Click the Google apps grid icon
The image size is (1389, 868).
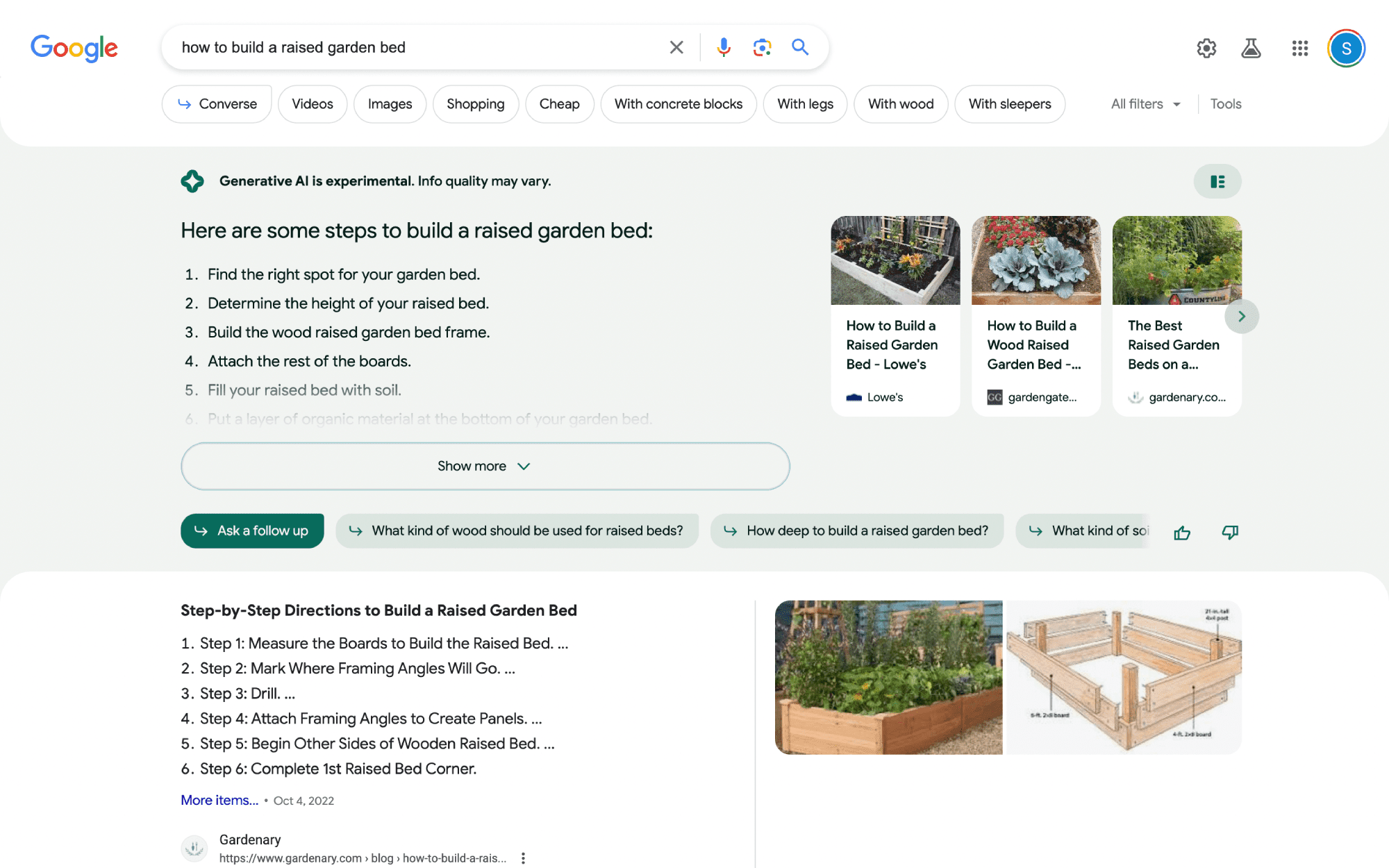coord(1300,47)
